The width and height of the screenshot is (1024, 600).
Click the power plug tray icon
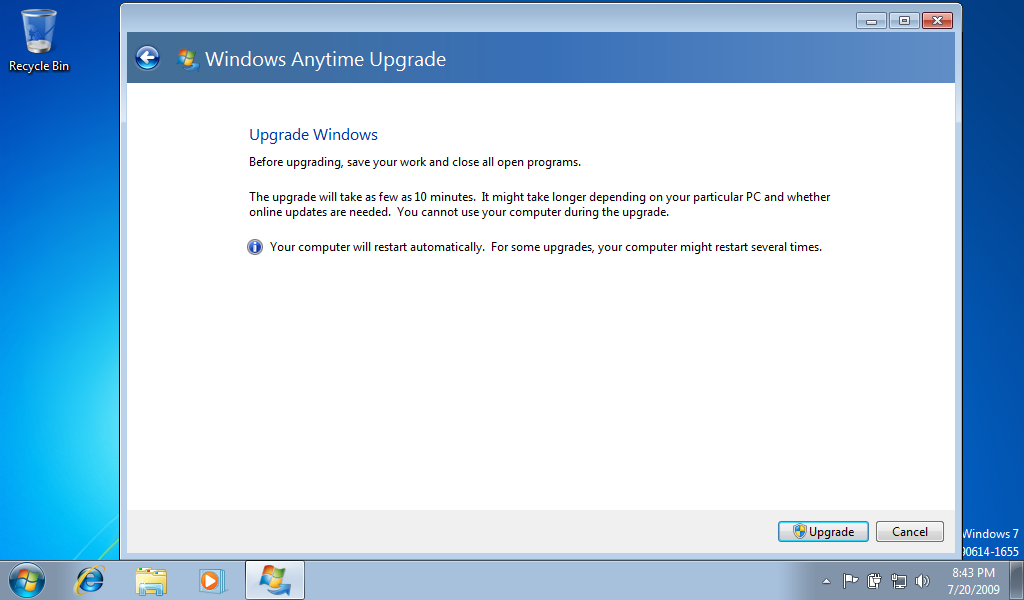click(874, 580)
